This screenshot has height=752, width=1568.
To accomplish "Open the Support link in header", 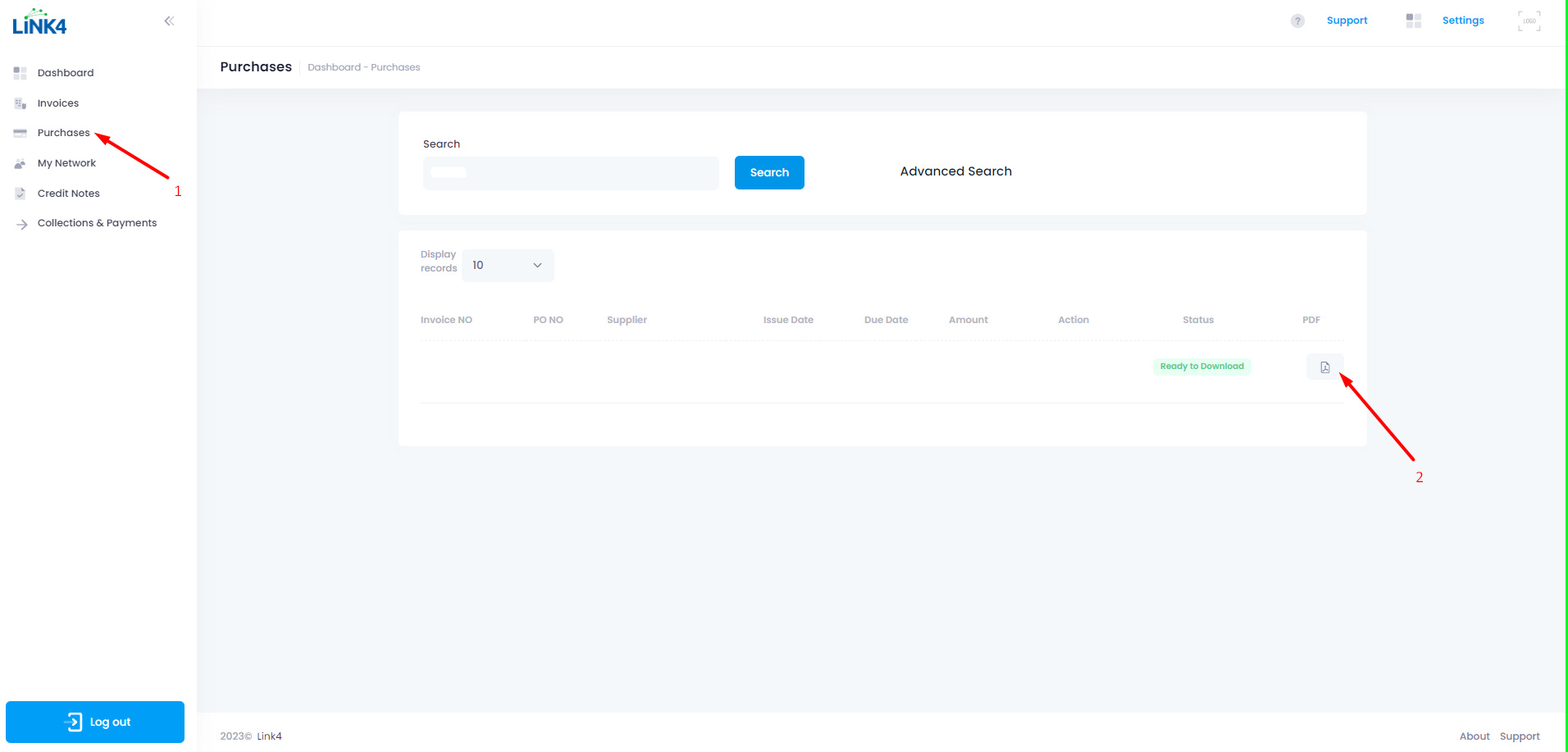I will (x=1347, y=21).
